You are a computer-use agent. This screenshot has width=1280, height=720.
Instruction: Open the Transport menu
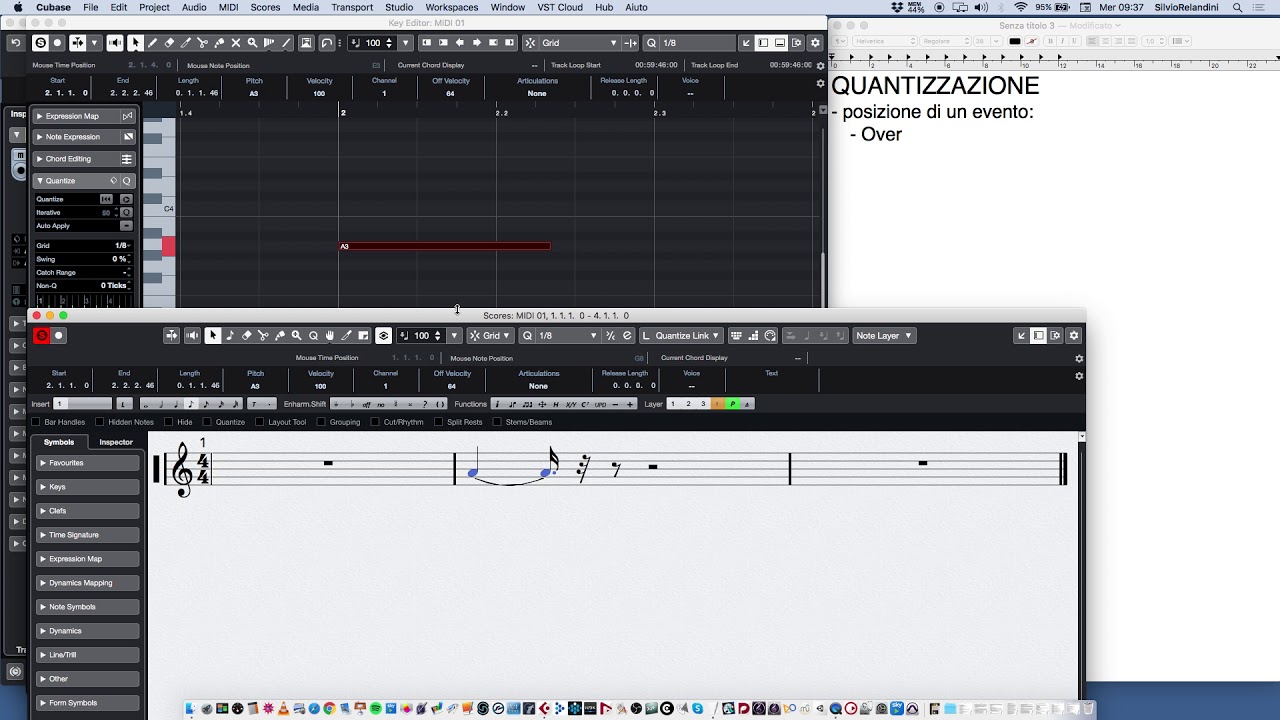tap(352, 7)
